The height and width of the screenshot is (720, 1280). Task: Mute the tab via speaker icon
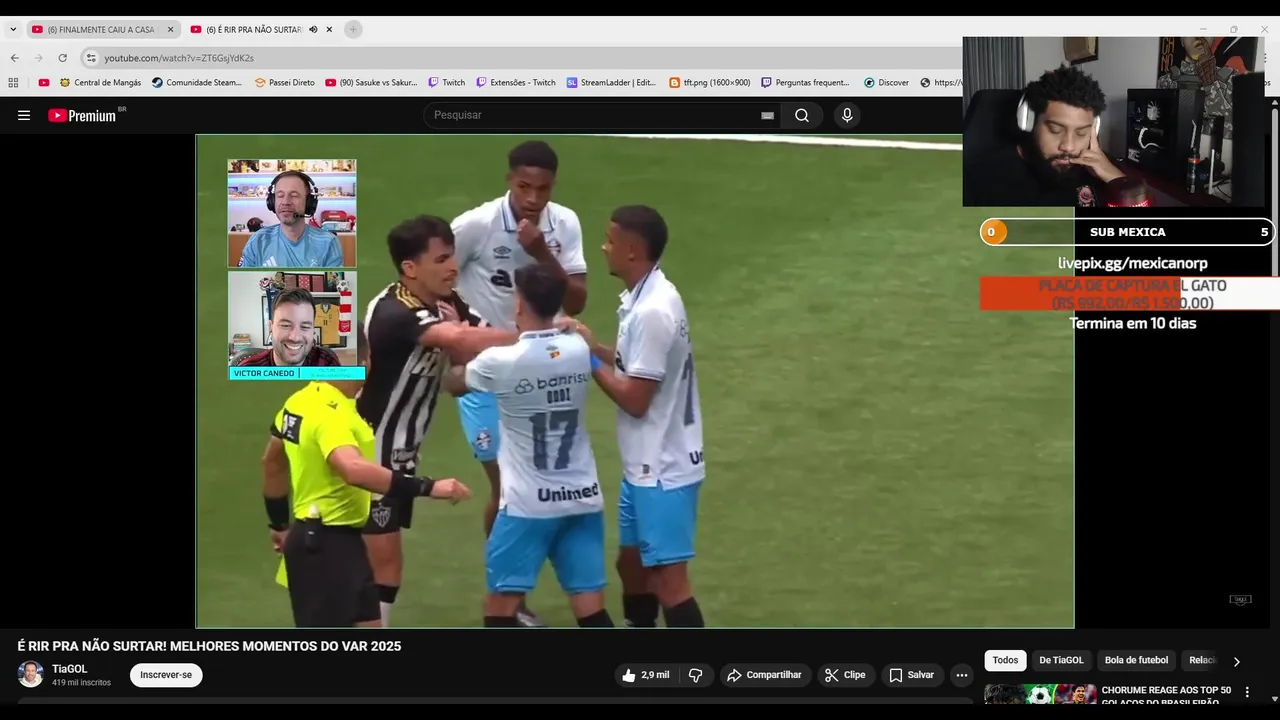tap(313, 30)
